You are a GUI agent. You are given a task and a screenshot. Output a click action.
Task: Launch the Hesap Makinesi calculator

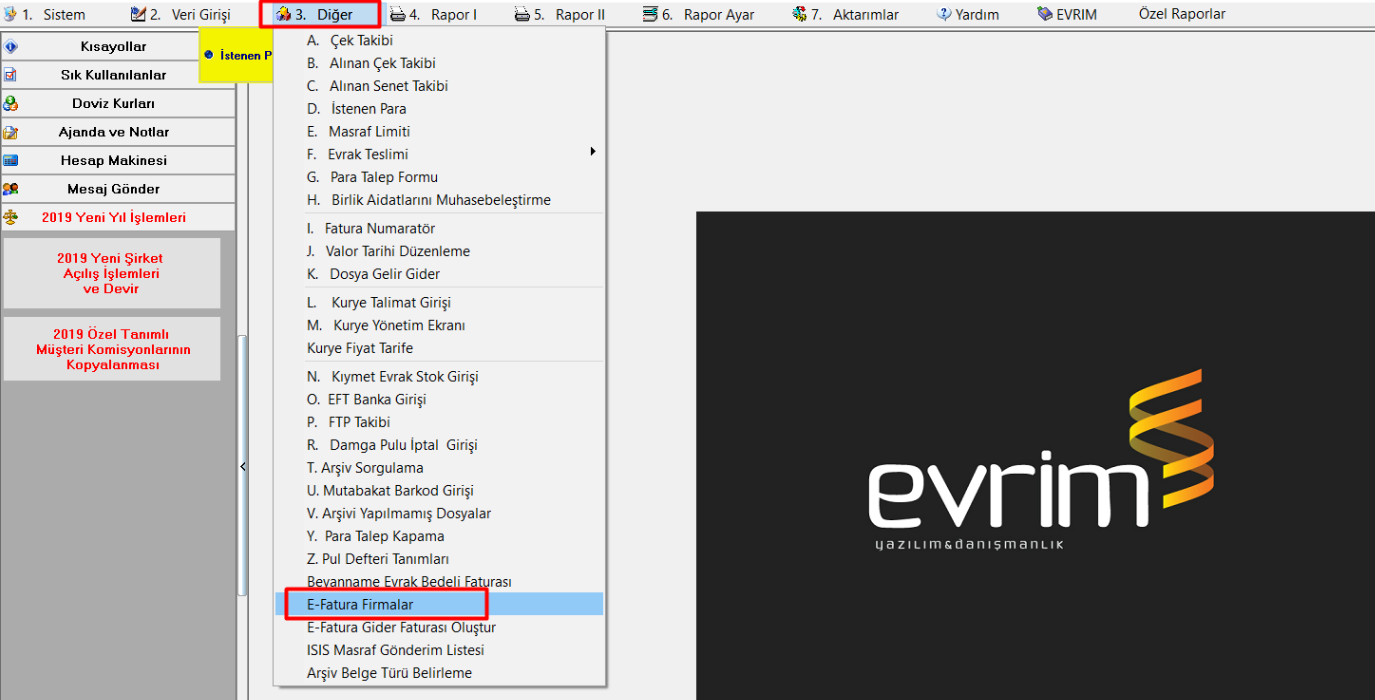(x=118, y=160)
